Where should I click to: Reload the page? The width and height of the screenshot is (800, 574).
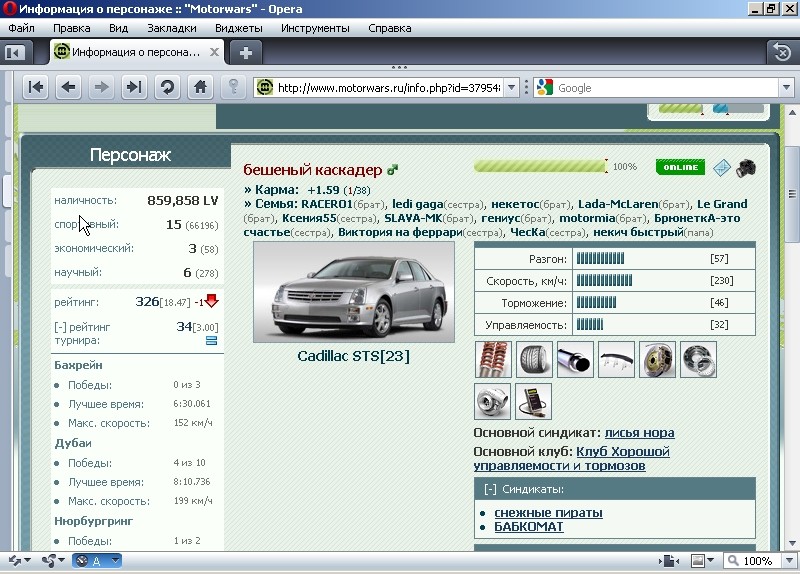coord(167,88)
